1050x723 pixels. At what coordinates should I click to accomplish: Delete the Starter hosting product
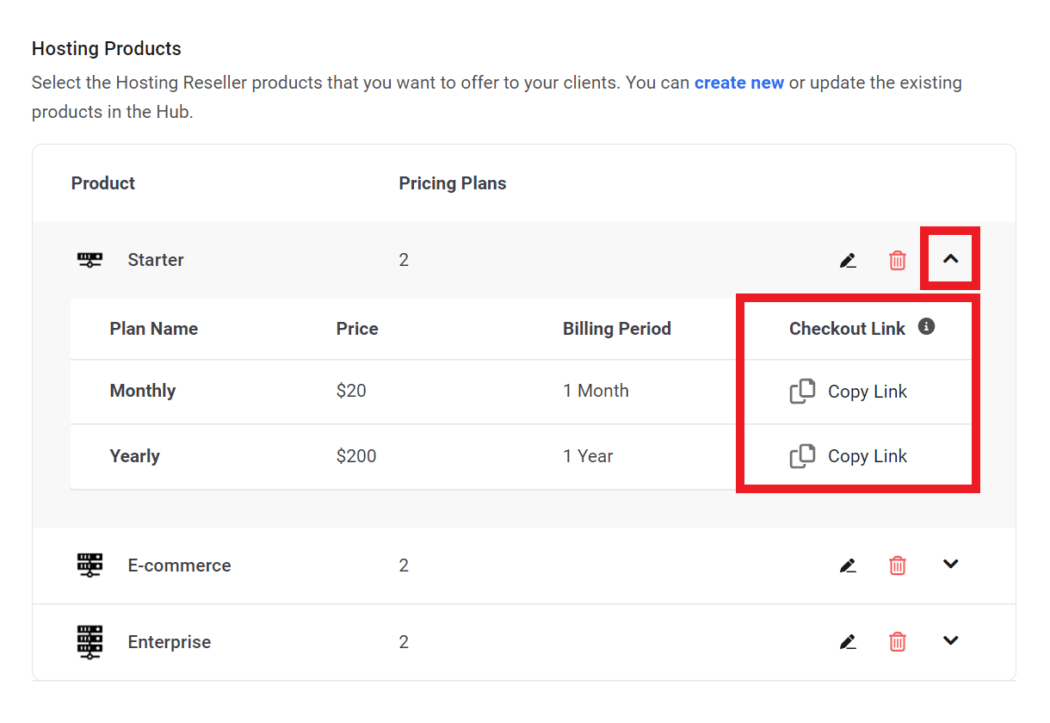coord(897,261)
